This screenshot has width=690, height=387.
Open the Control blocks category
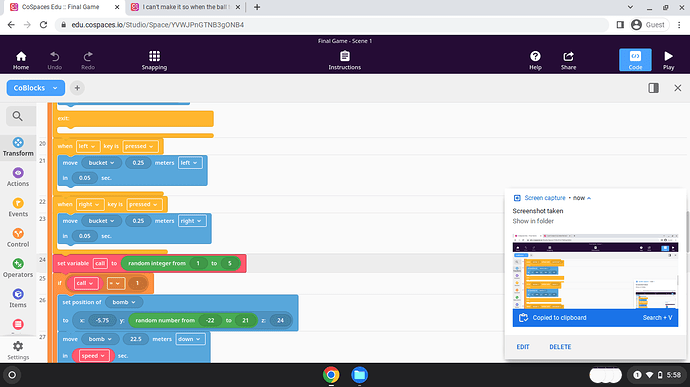pos(18,238)
